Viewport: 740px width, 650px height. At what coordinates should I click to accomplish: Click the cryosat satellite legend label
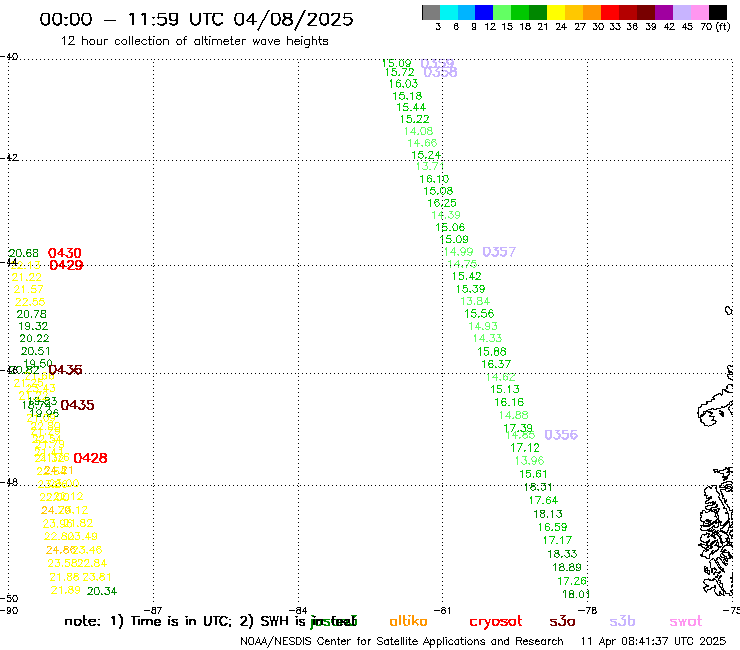496,622
